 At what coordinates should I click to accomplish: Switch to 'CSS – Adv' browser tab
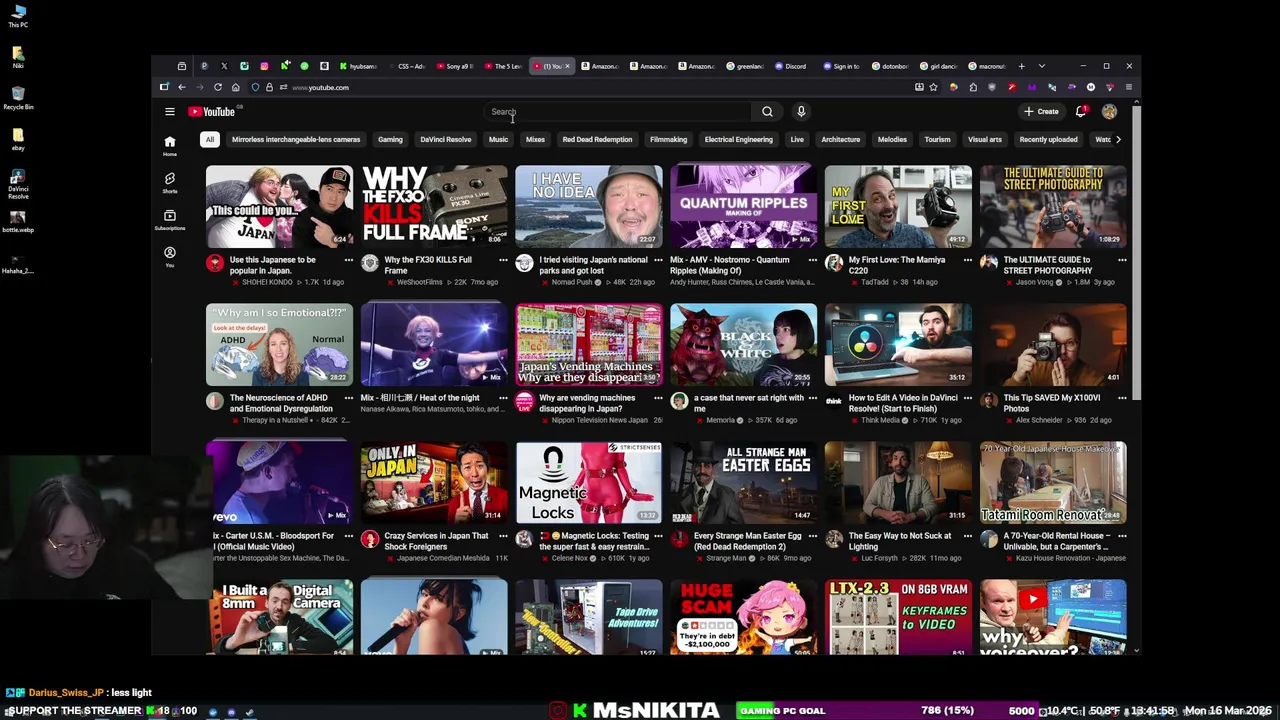pyautogui.click(x=405, y=66)
